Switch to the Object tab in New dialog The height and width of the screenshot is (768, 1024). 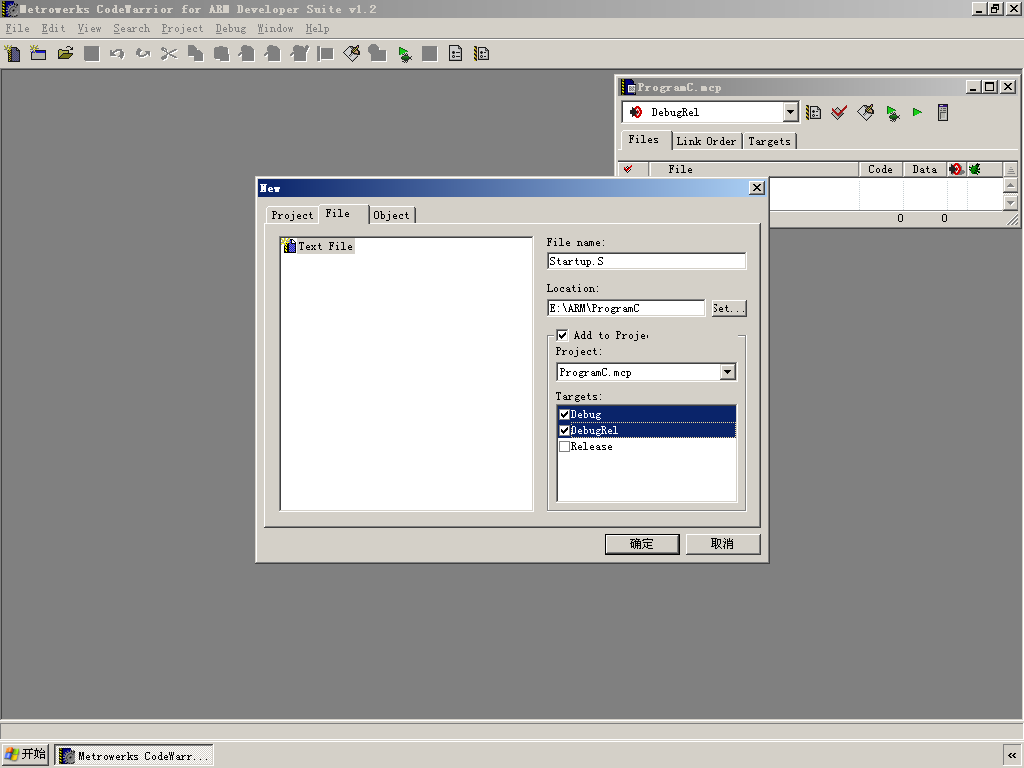pos(392,215)
